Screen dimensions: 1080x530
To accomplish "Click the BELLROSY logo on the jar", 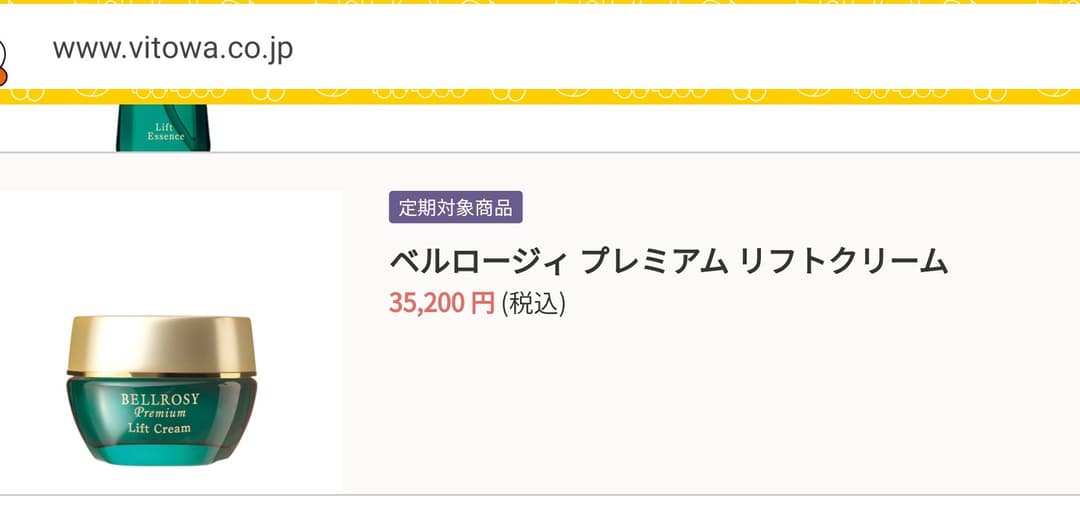I will (160, 398).
